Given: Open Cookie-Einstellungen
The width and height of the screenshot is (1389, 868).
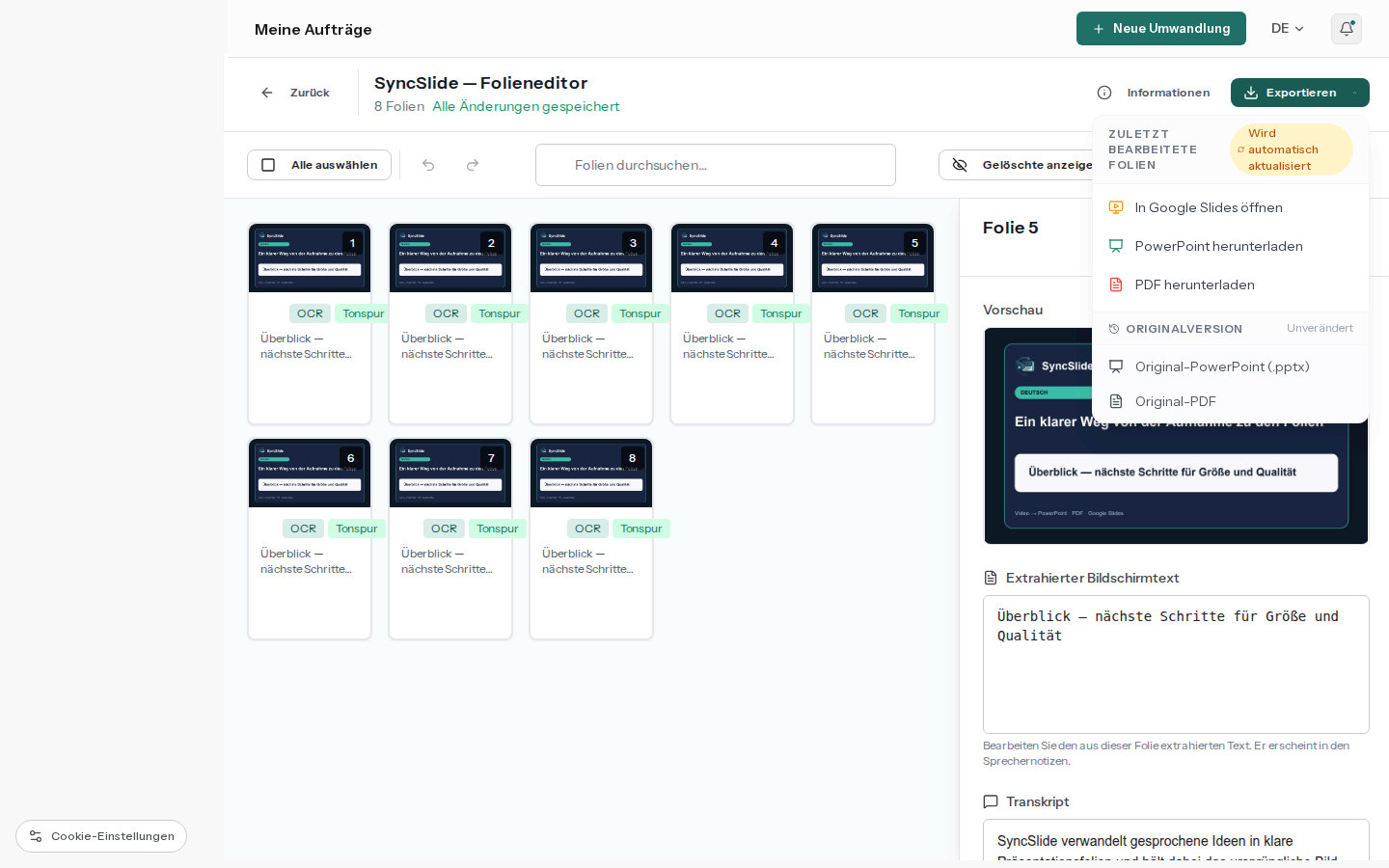Looking at the screenshot, I should 101,836.
